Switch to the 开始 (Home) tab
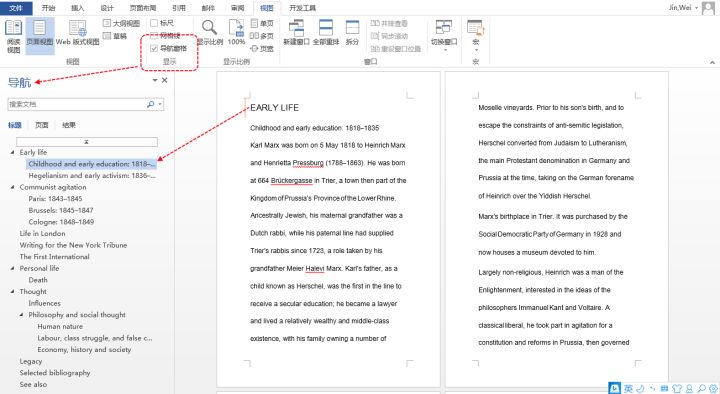The height and width of the screenshot is (394, 720). click(48, 8)
